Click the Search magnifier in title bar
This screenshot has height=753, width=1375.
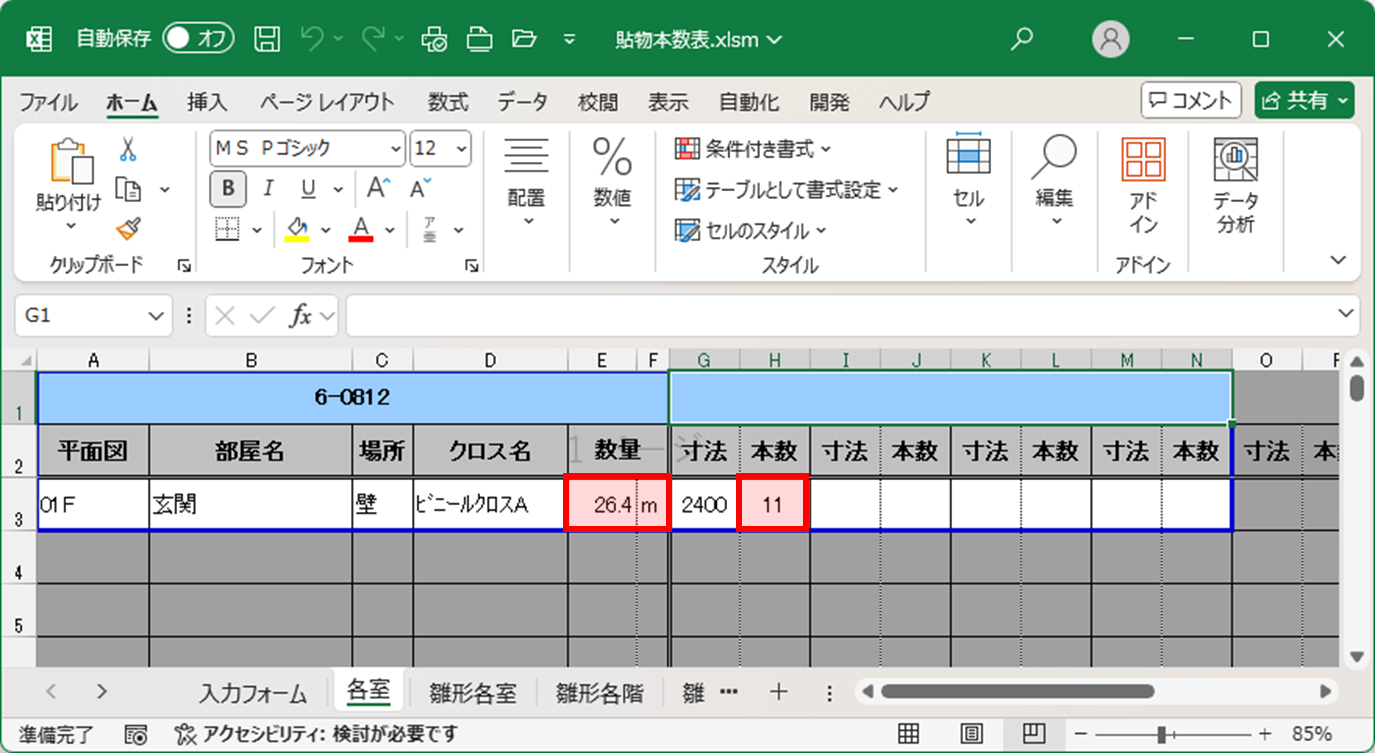(1021, 39)
